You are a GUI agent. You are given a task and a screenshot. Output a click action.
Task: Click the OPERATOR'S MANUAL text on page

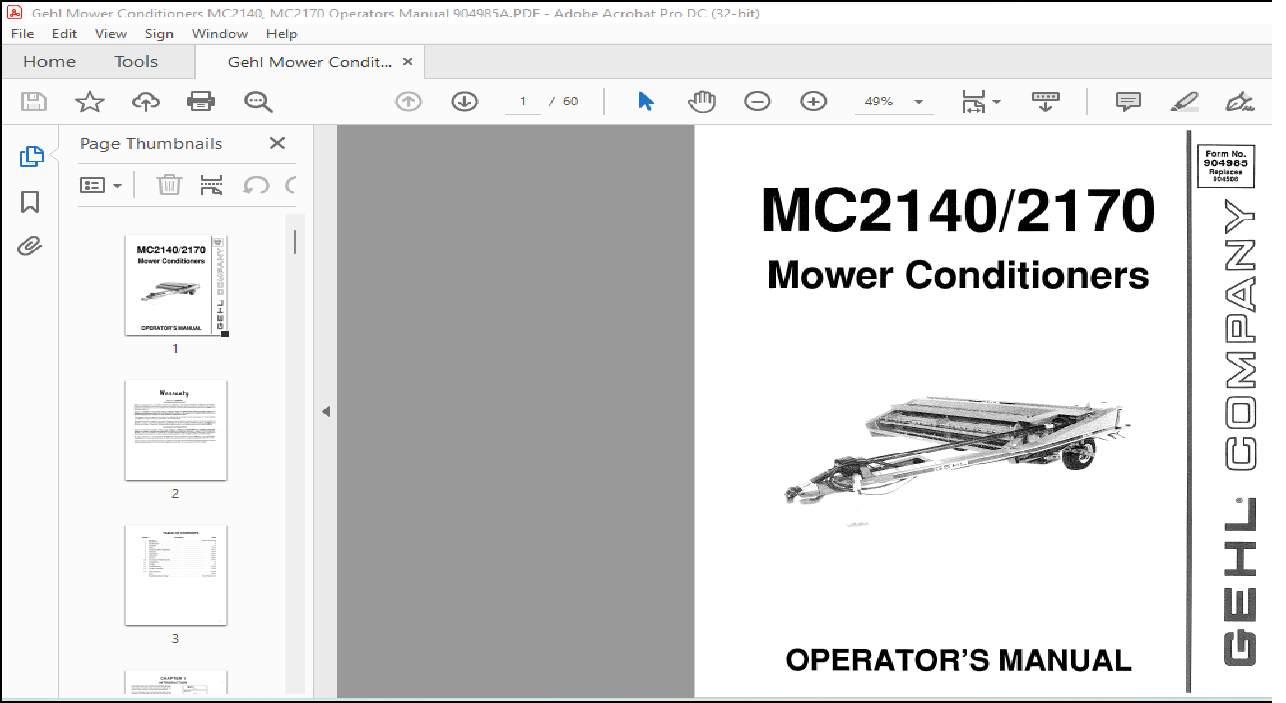[958, 660]
